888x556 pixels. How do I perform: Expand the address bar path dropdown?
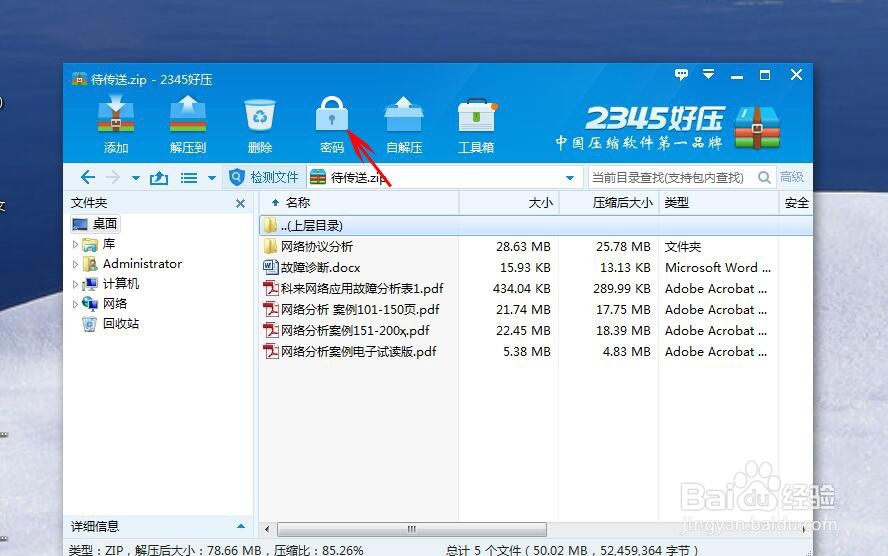tap(570, 178)
